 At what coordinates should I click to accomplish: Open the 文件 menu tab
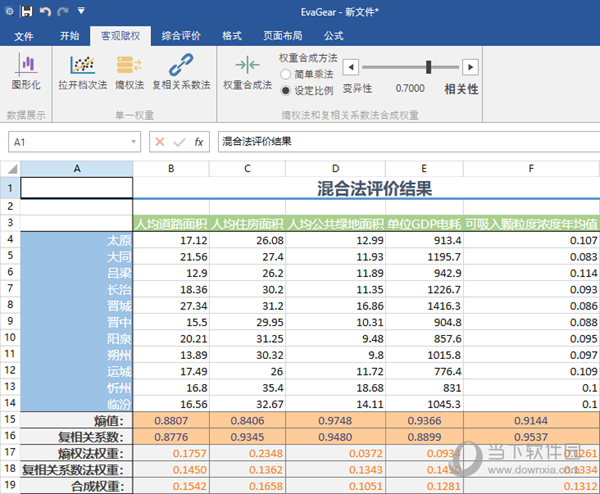tap(24, 36)
